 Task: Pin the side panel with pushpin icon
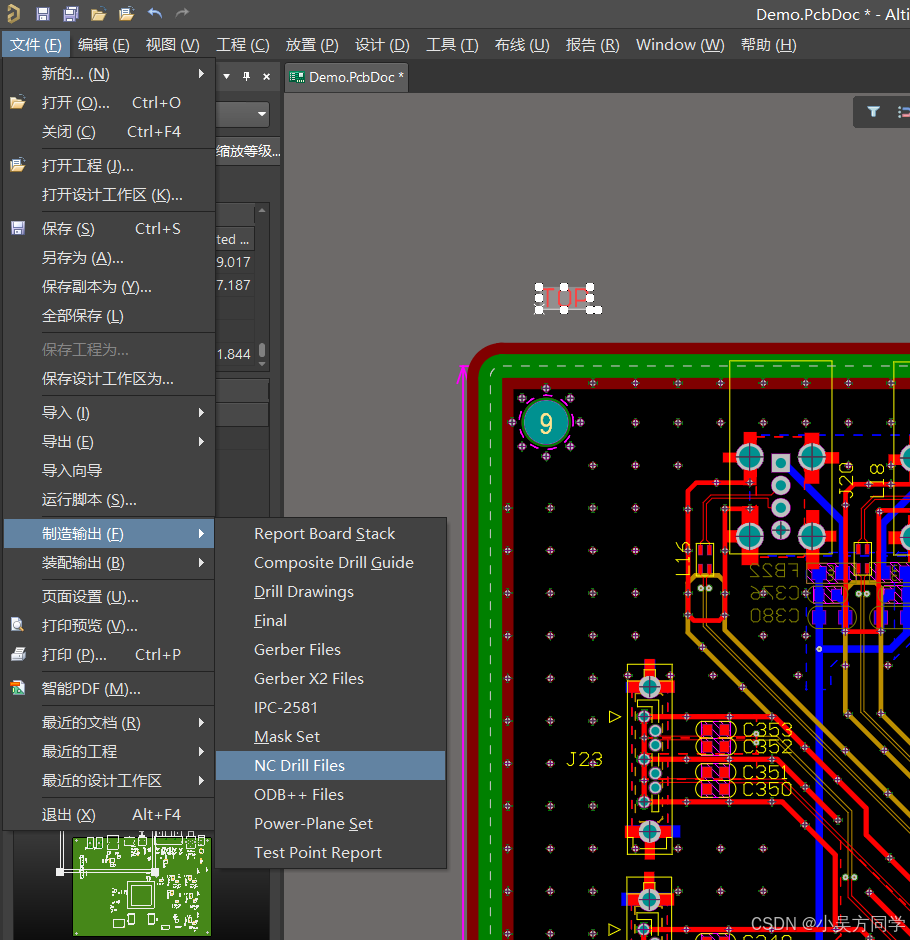(246, 76)
